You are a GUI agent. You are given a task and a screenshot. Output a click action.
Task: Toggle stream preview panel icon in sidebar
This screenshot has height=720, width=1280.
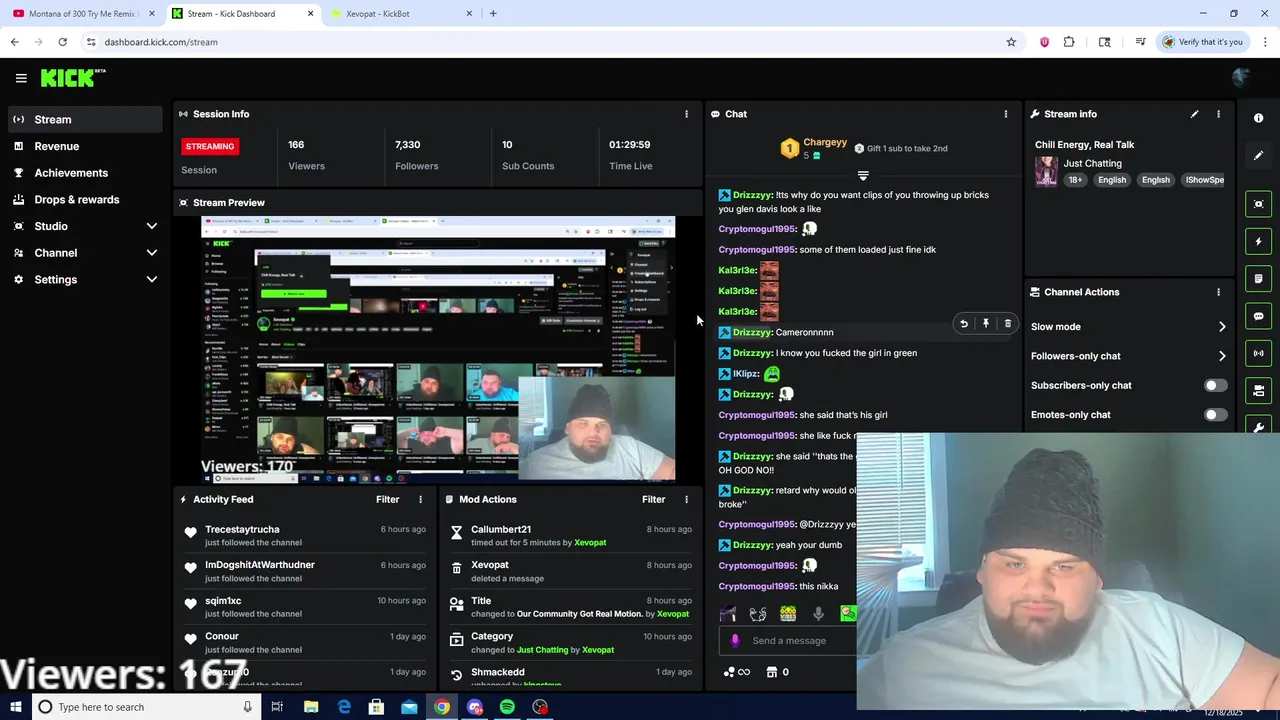coord(1259,204)
